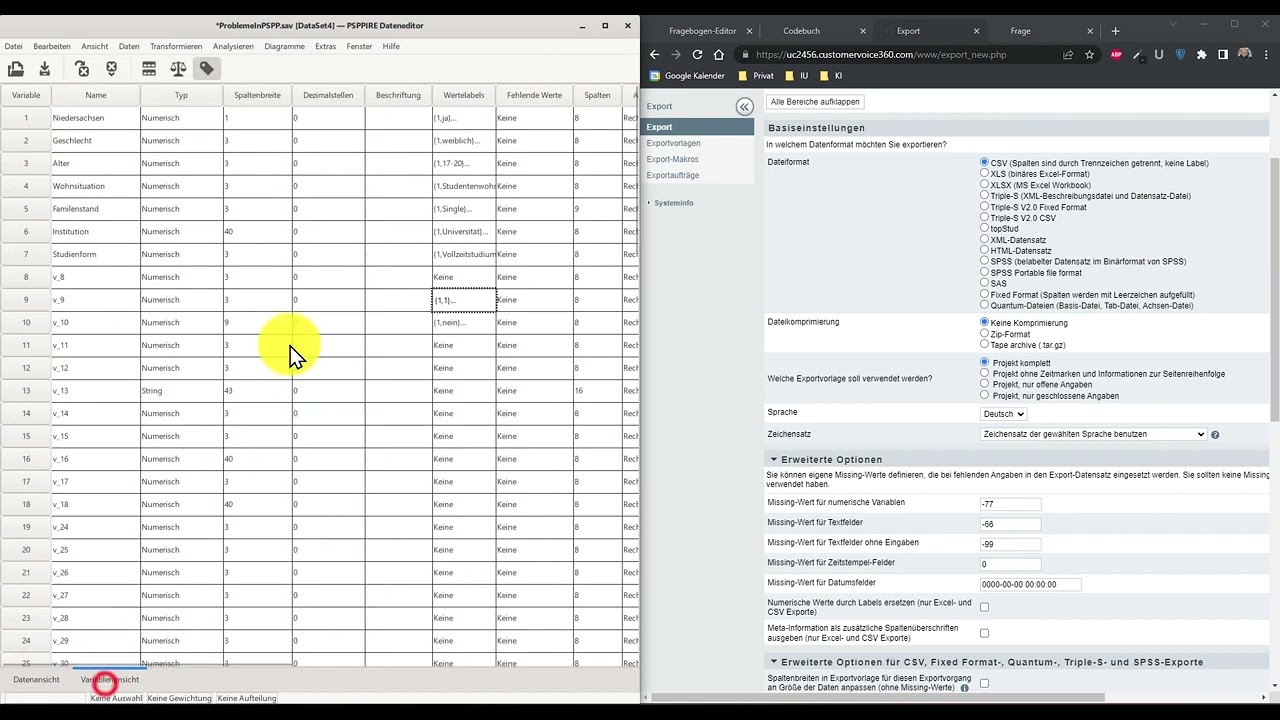Open the Export-Makros sidebar link
Viewport: 1280px width, 720px height.
[672, 159]
